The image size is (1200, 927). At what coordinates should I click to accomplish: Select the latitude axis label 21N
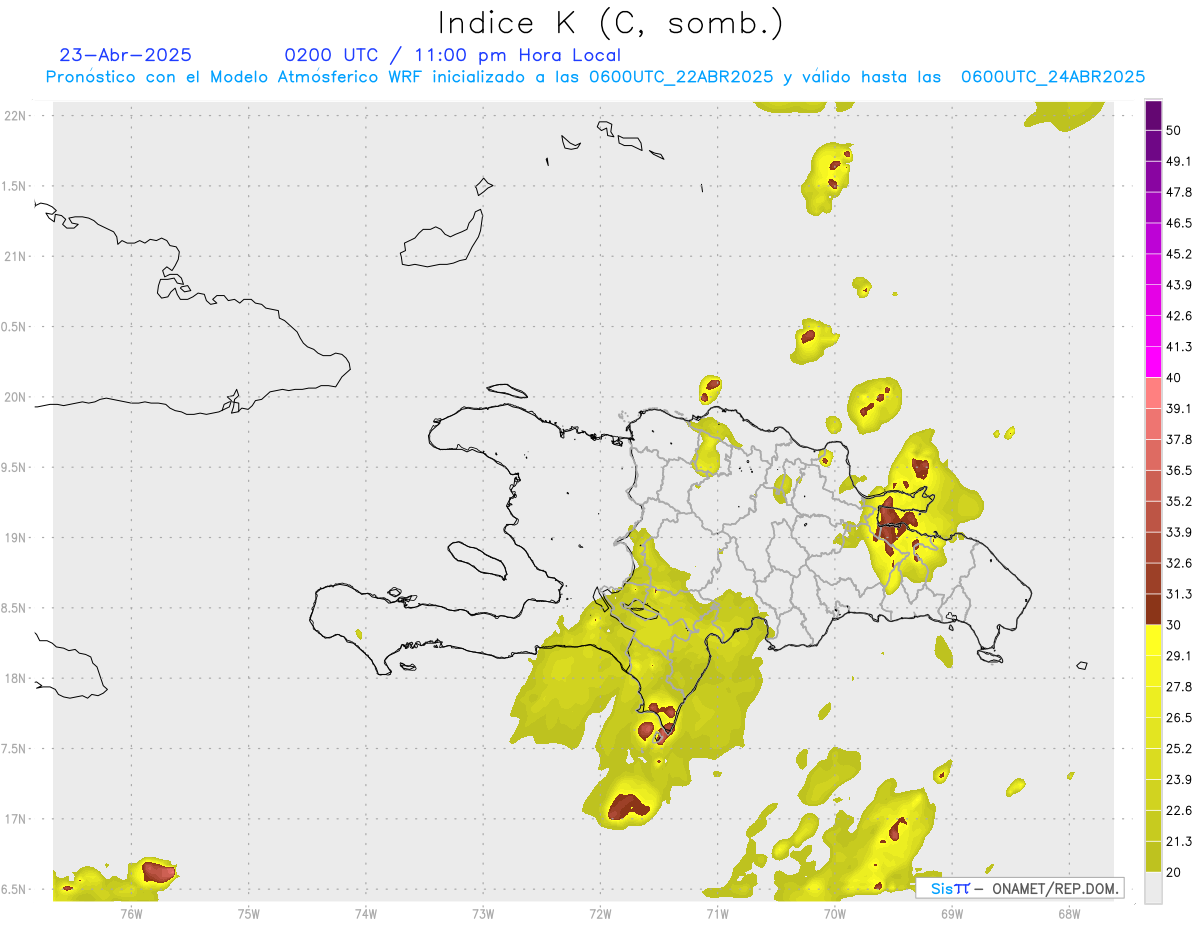click(x=15, y=257)
